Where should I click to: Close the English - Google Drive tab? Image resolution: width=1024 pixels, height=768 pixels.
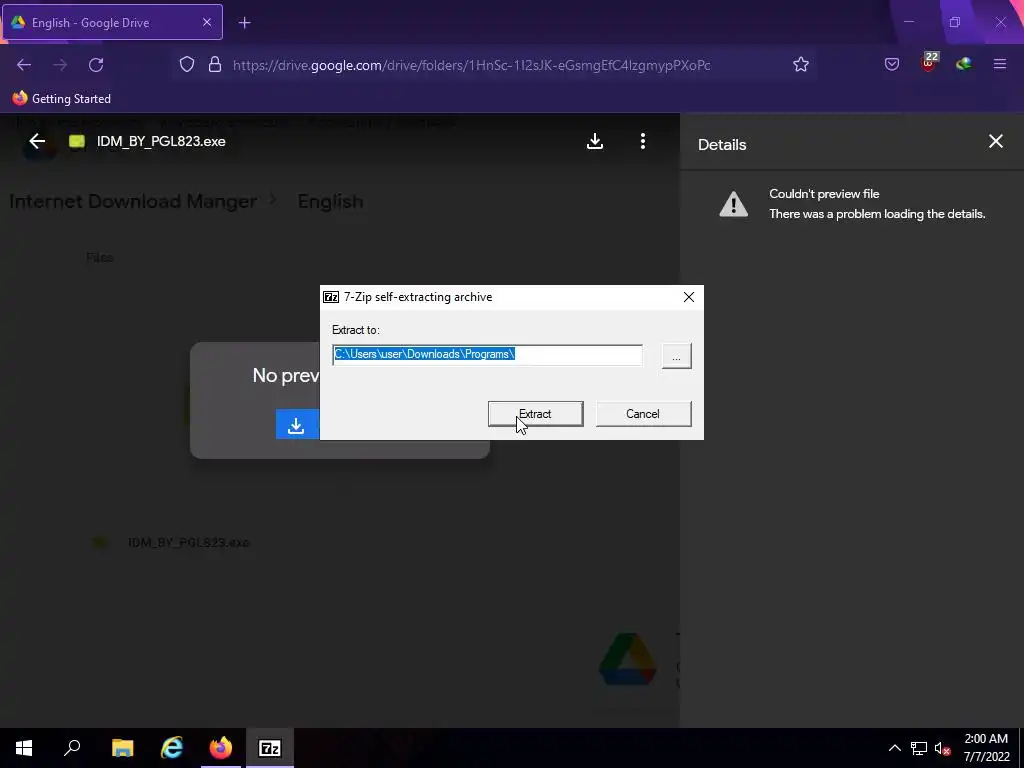pos(206,22)
